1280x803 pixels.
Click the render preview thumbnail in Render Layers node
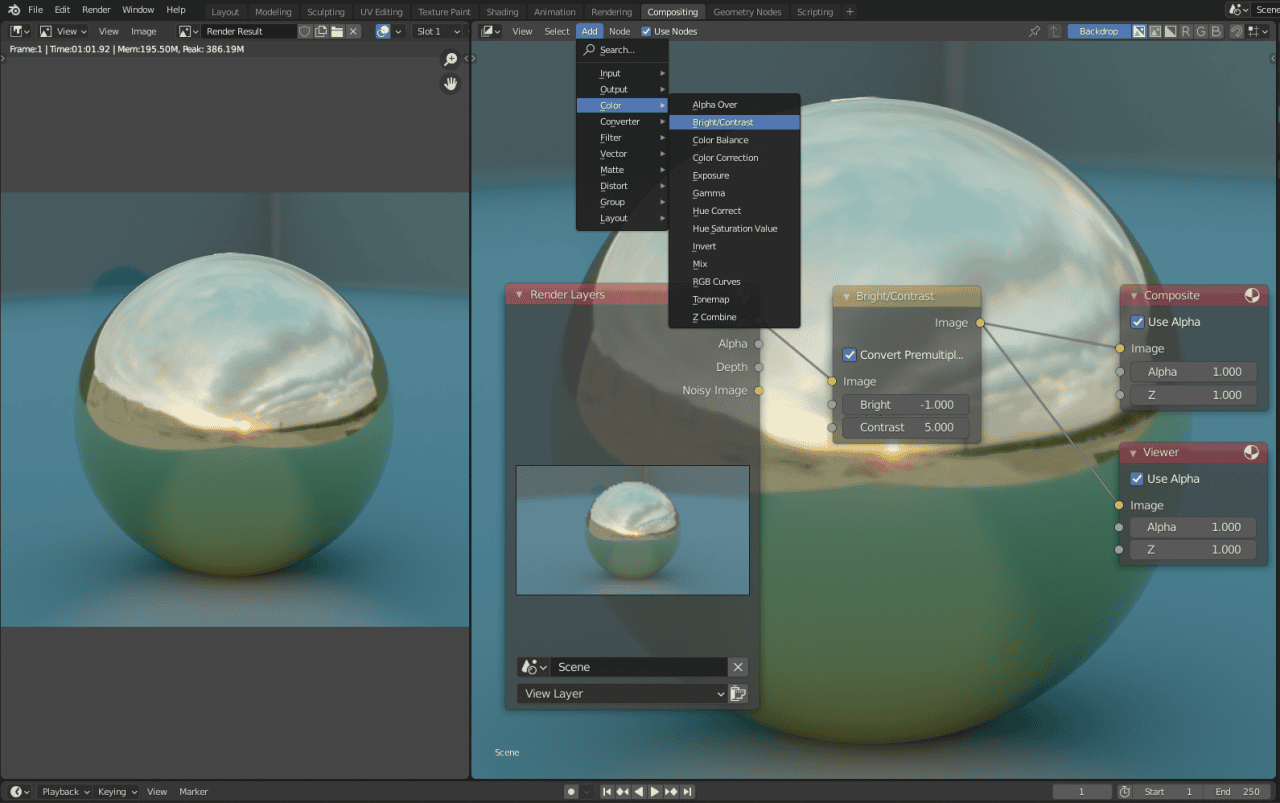tap(632, 530)
